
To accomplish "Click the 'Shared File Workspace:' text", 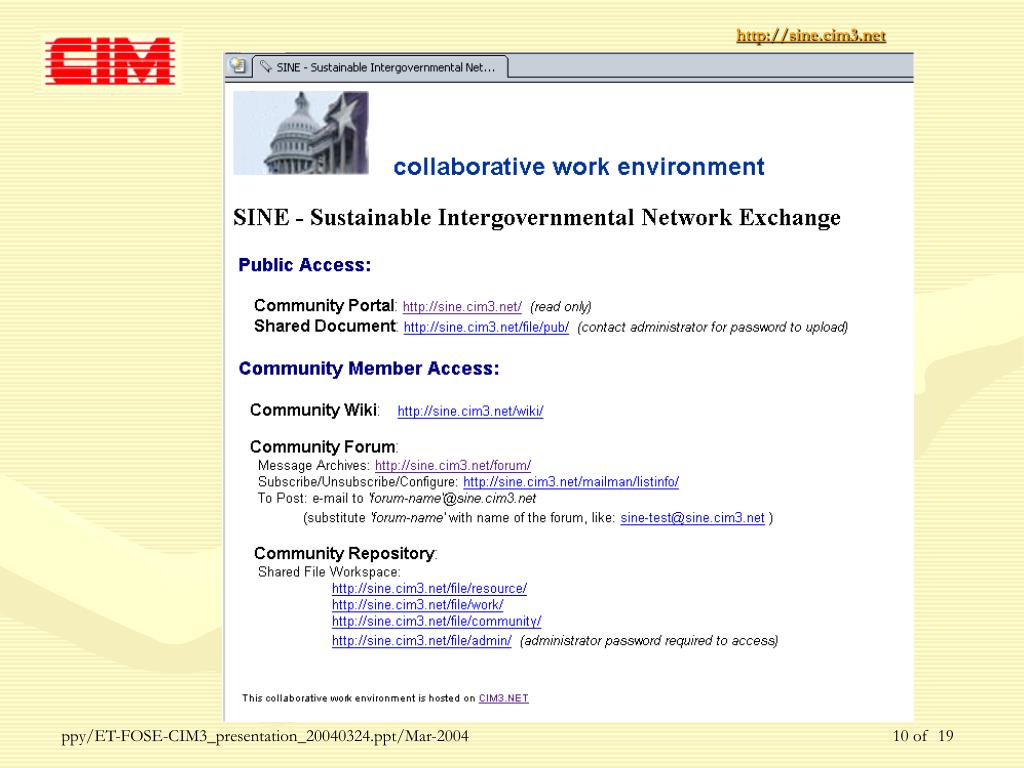I will pos(329,572).
